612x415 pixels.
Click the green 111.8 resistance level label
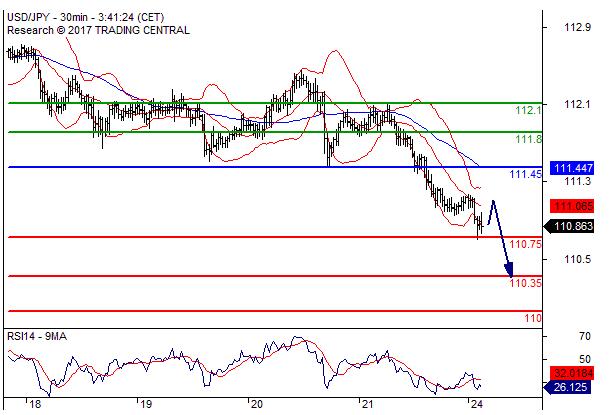(528, 139)
